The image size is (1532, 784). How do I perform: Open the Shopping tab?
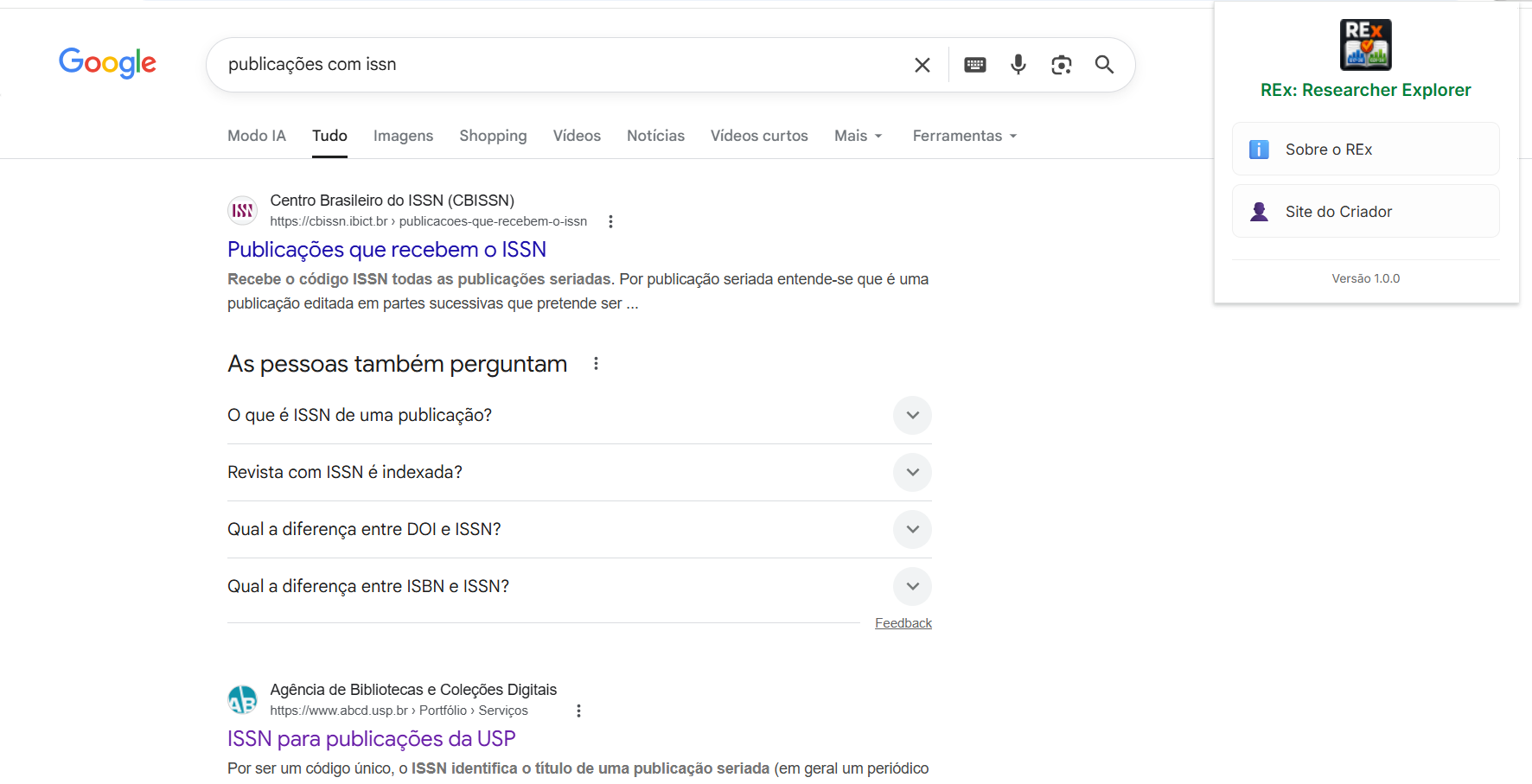[x=493, y=136]
